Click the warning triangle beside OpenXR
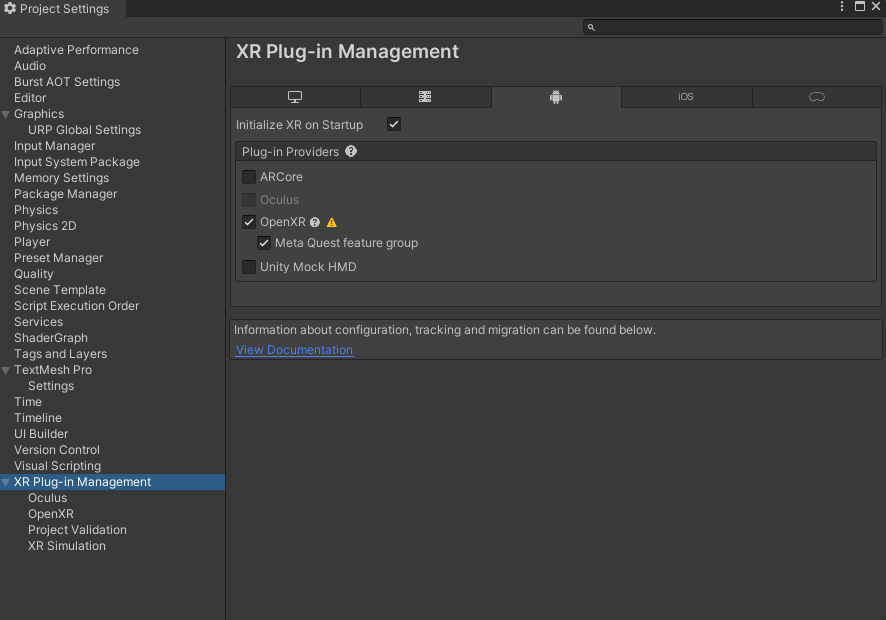 [331, 222]
